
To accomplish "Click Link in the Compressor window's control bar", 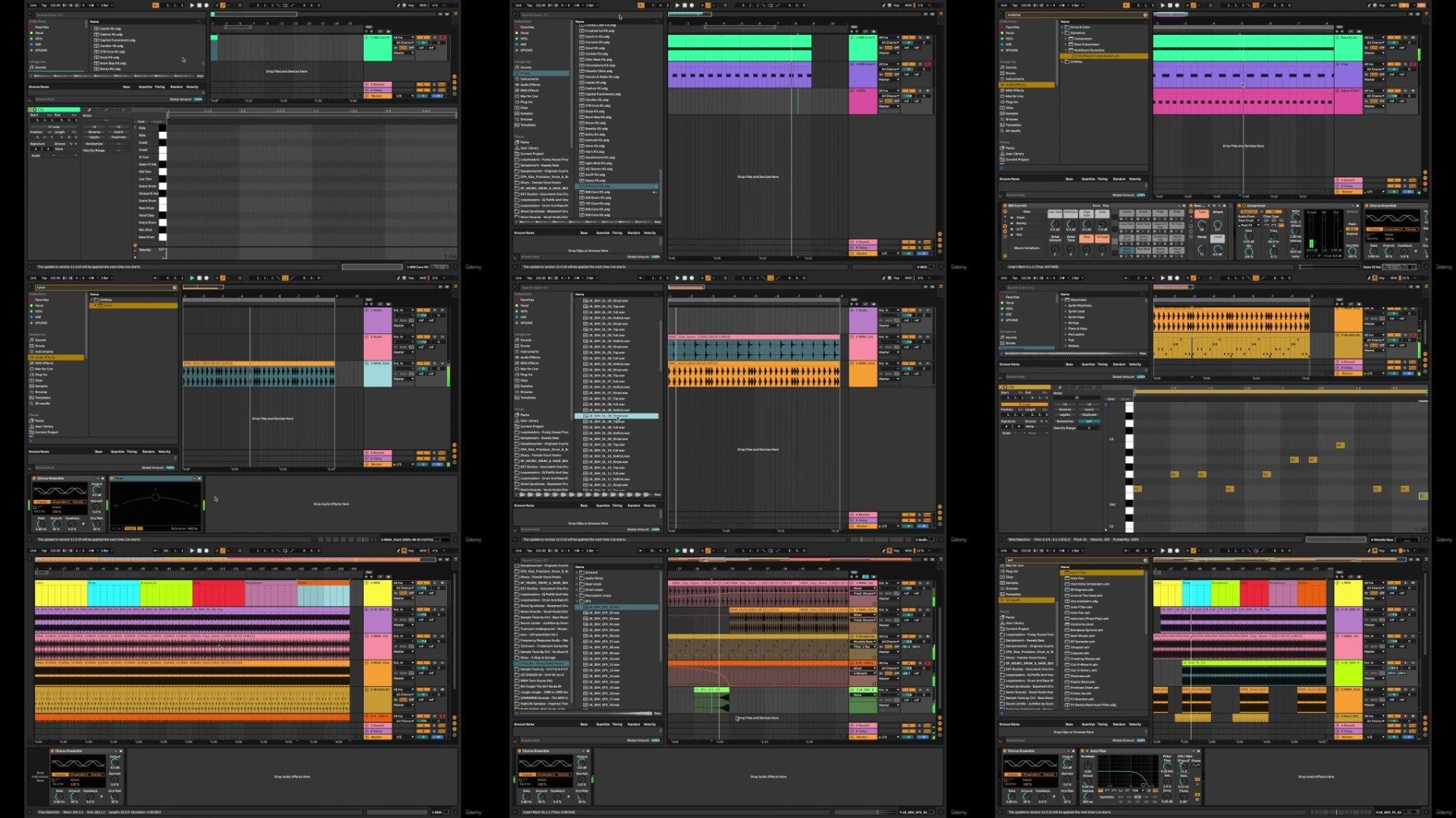I will 1003,5.
